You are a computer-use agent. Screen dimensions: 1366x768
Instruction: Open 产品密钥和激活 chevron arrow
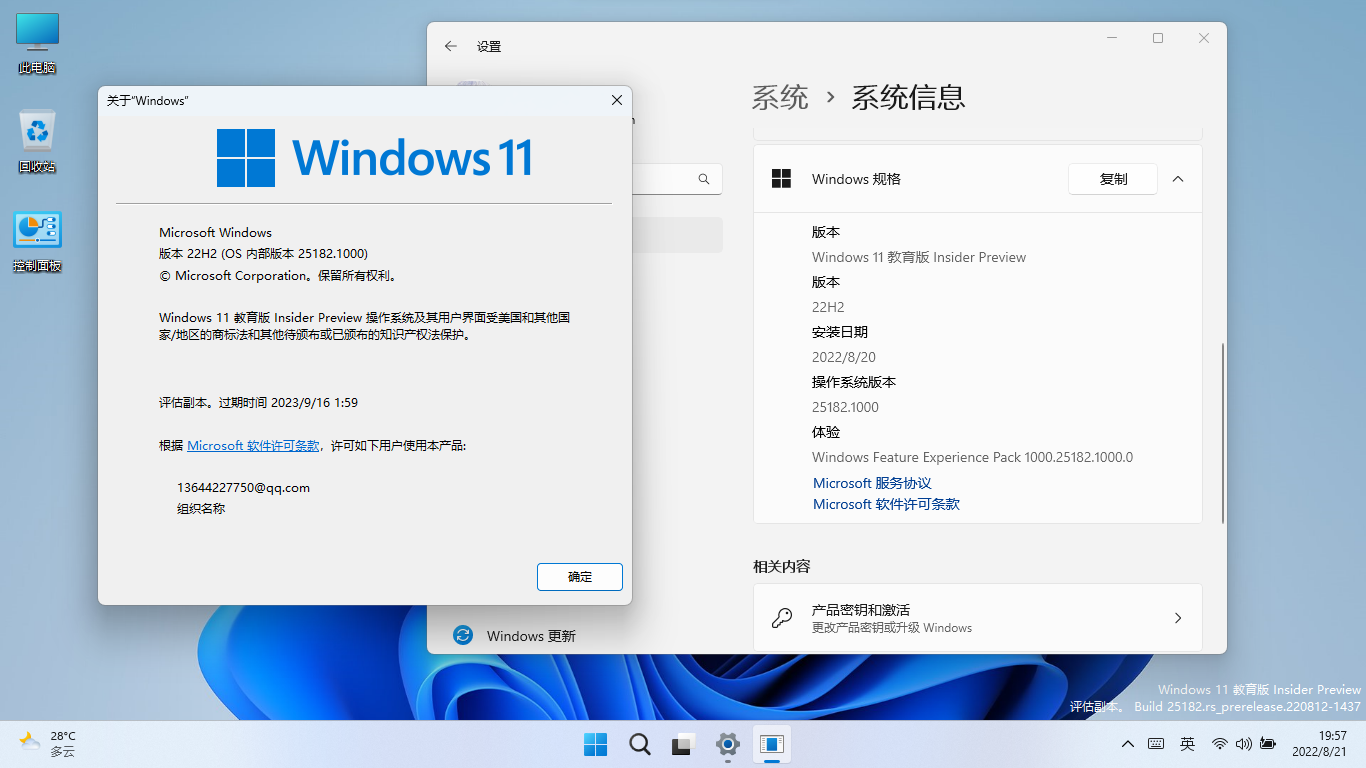point(1178,618)
